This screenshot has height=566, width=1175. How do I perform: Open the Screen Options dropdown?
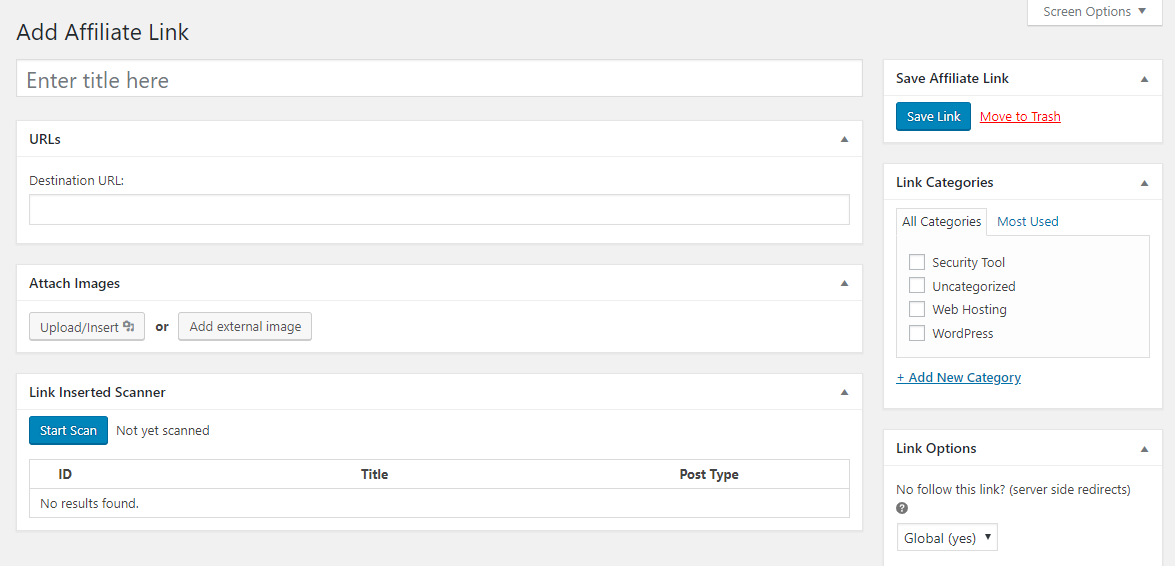click(x=1094, y=12)
